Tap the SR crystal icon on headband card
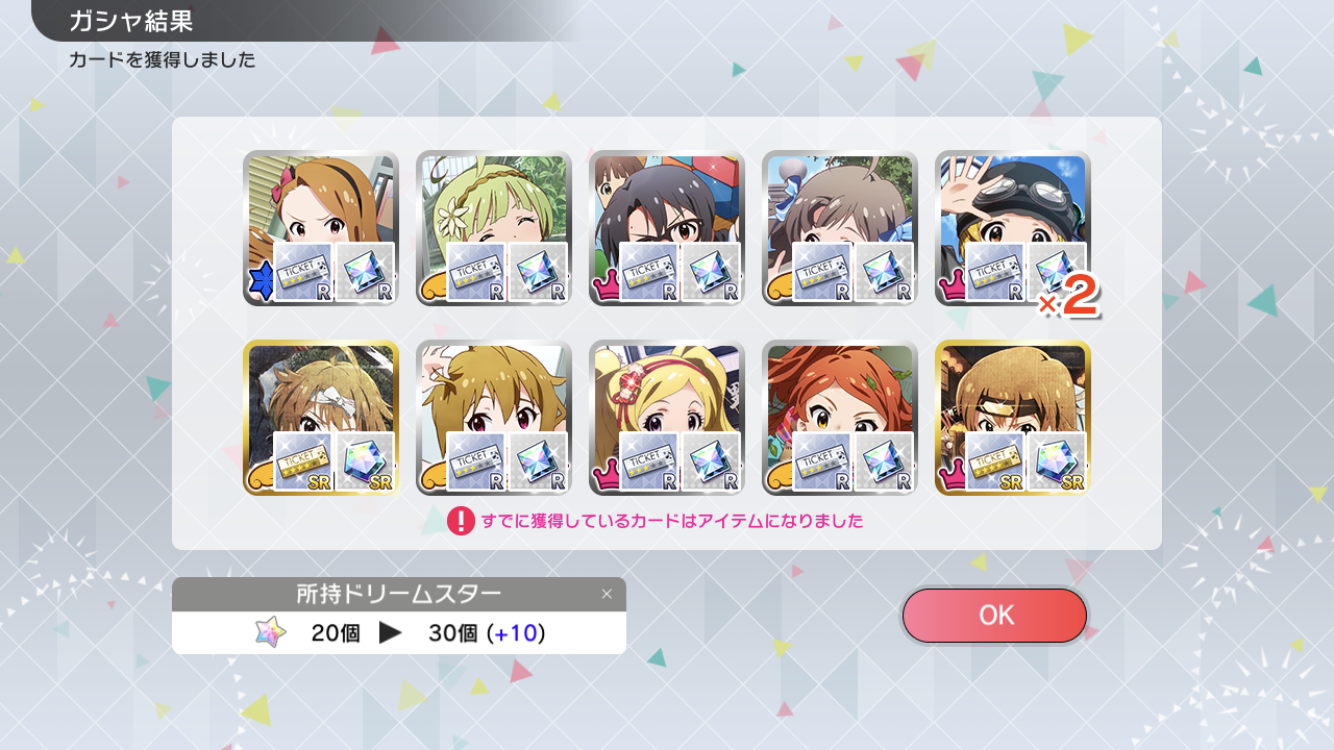Image resolution: width=1334 pixels, height=750 pixels. pyautogui.click(x=1057, y=463)
